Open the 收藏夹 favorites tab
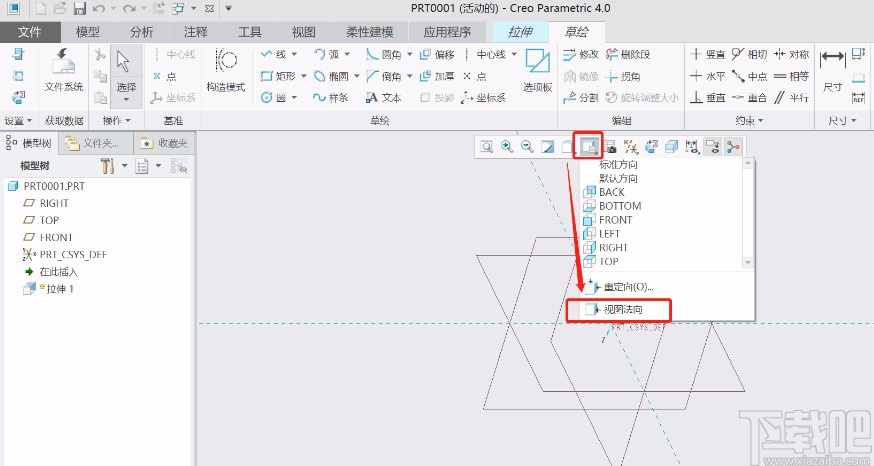This screenshot has height=466, width=874. [164, 143]
